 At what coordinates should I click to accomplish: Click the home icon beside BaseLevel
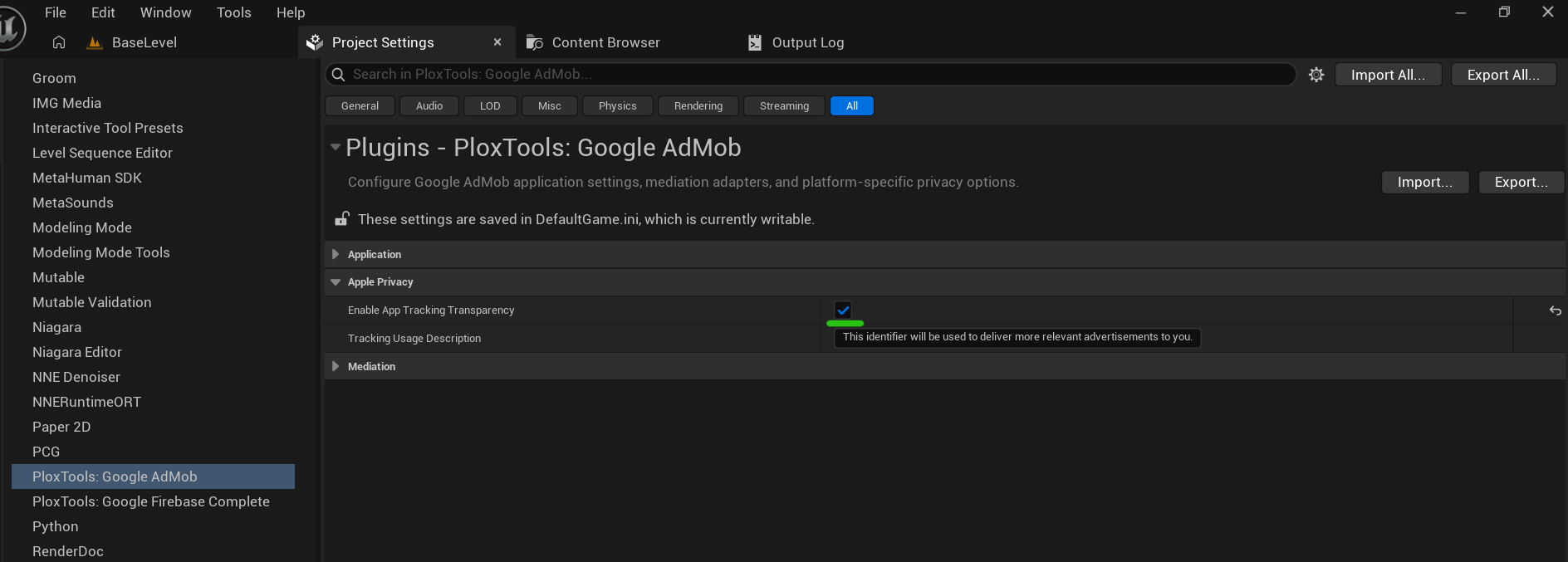point(59,42)
